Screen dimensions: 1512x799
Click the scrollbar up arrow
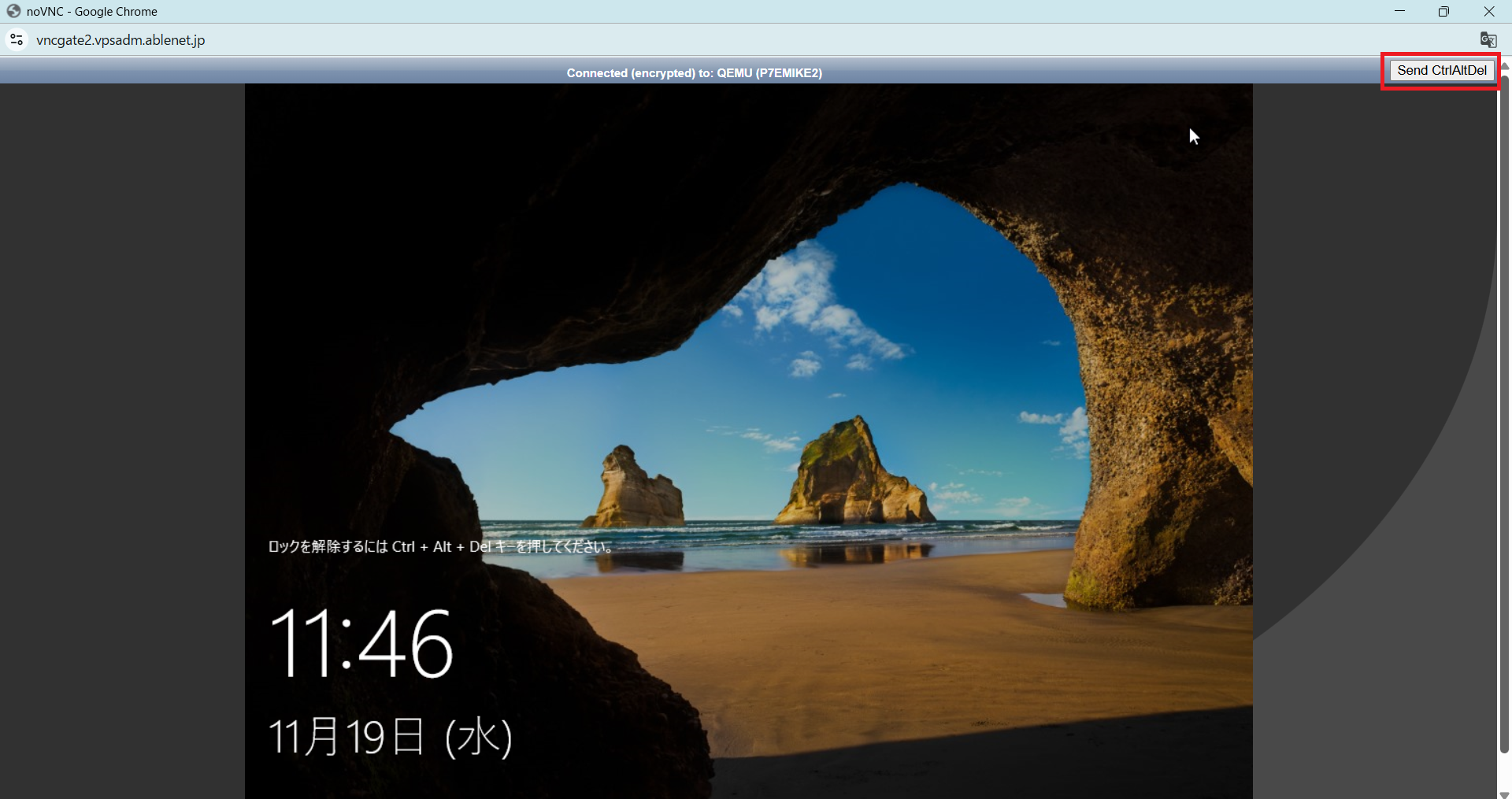[1504, 65]
